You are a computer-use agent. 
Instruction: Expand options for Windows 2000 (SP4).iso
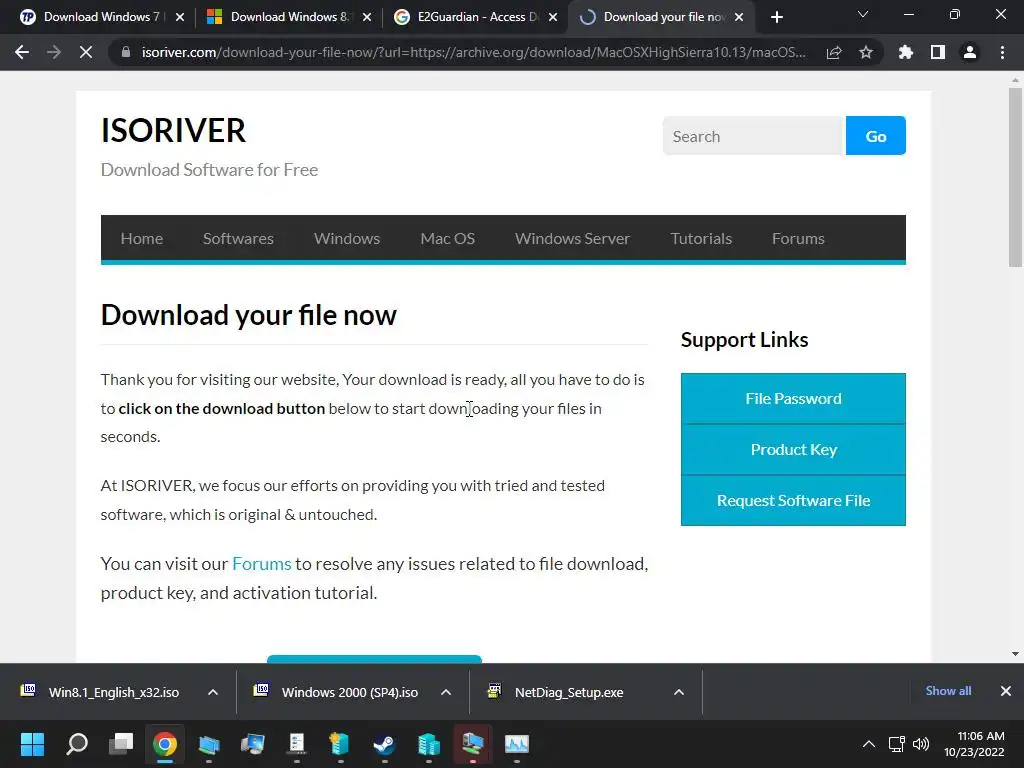pyautogui.click(x=446, y=692)
